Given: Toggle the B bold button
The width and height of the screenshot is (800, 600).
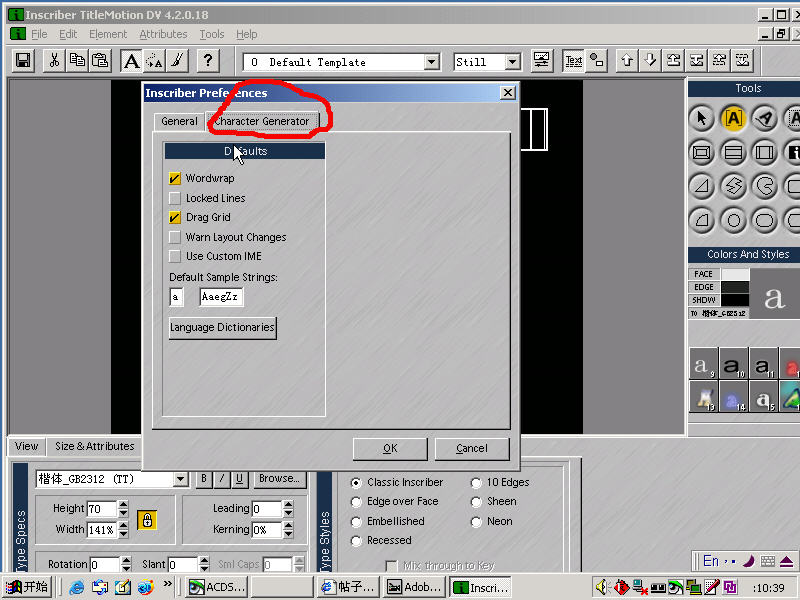Looking at the screenshot, I should 204,479.
